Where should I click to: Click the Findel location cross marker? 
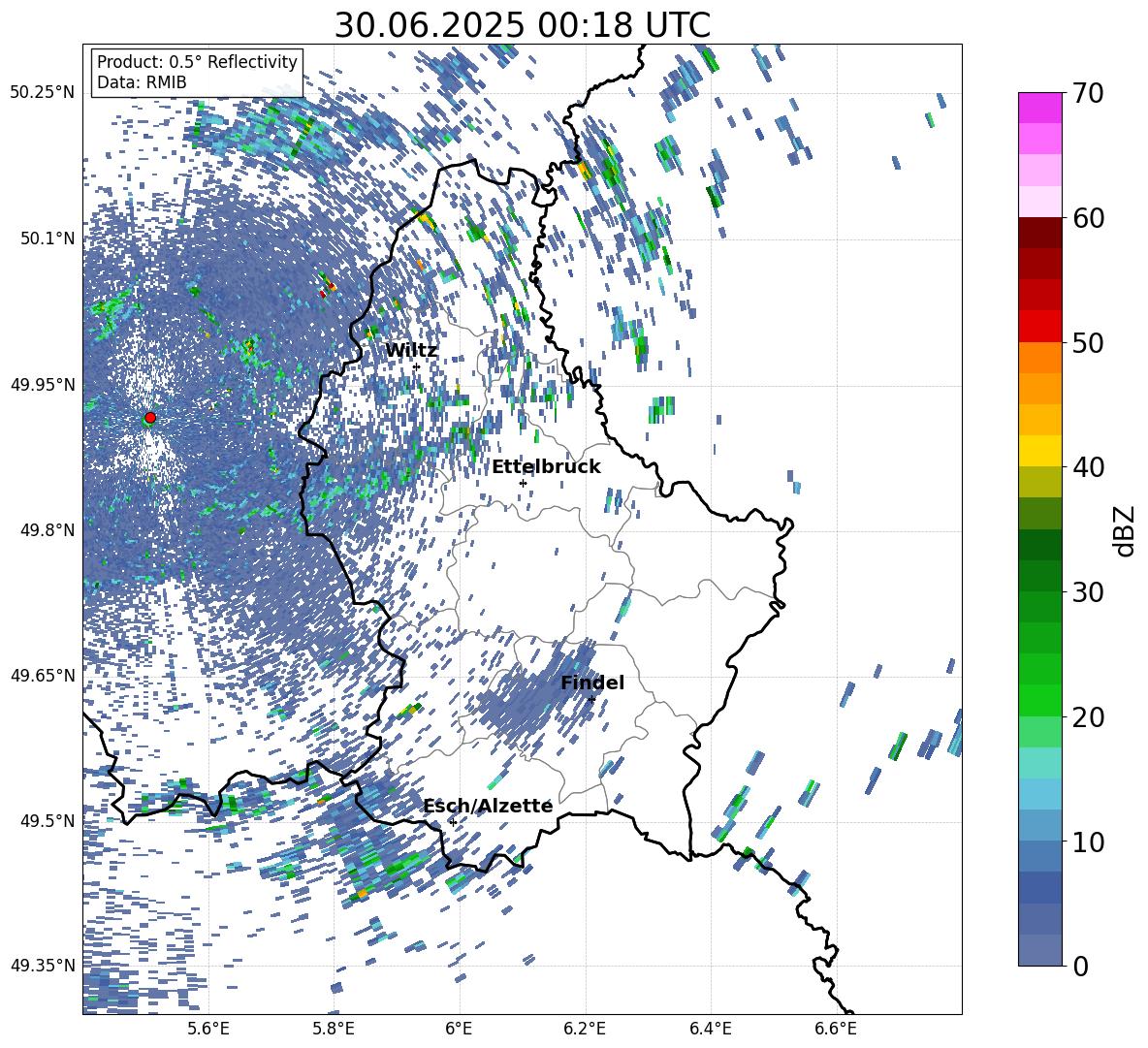[x=591, y=700]
